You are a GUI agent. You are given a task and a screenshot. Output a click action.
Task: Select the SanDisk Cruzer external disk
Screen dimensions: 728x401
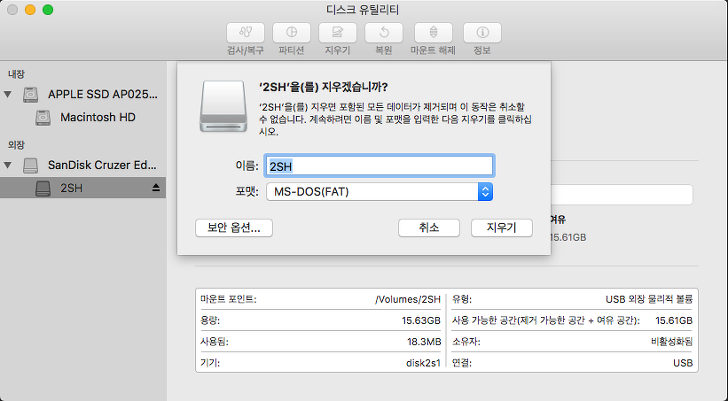(102, 165)
